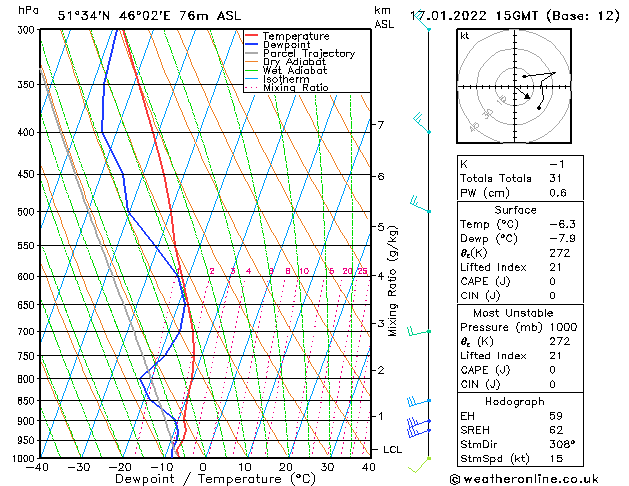Viewport: 629px width, 486px height.
Task: Select the legend's 'Mixing Ratio' label
Action: pos(296,87)
